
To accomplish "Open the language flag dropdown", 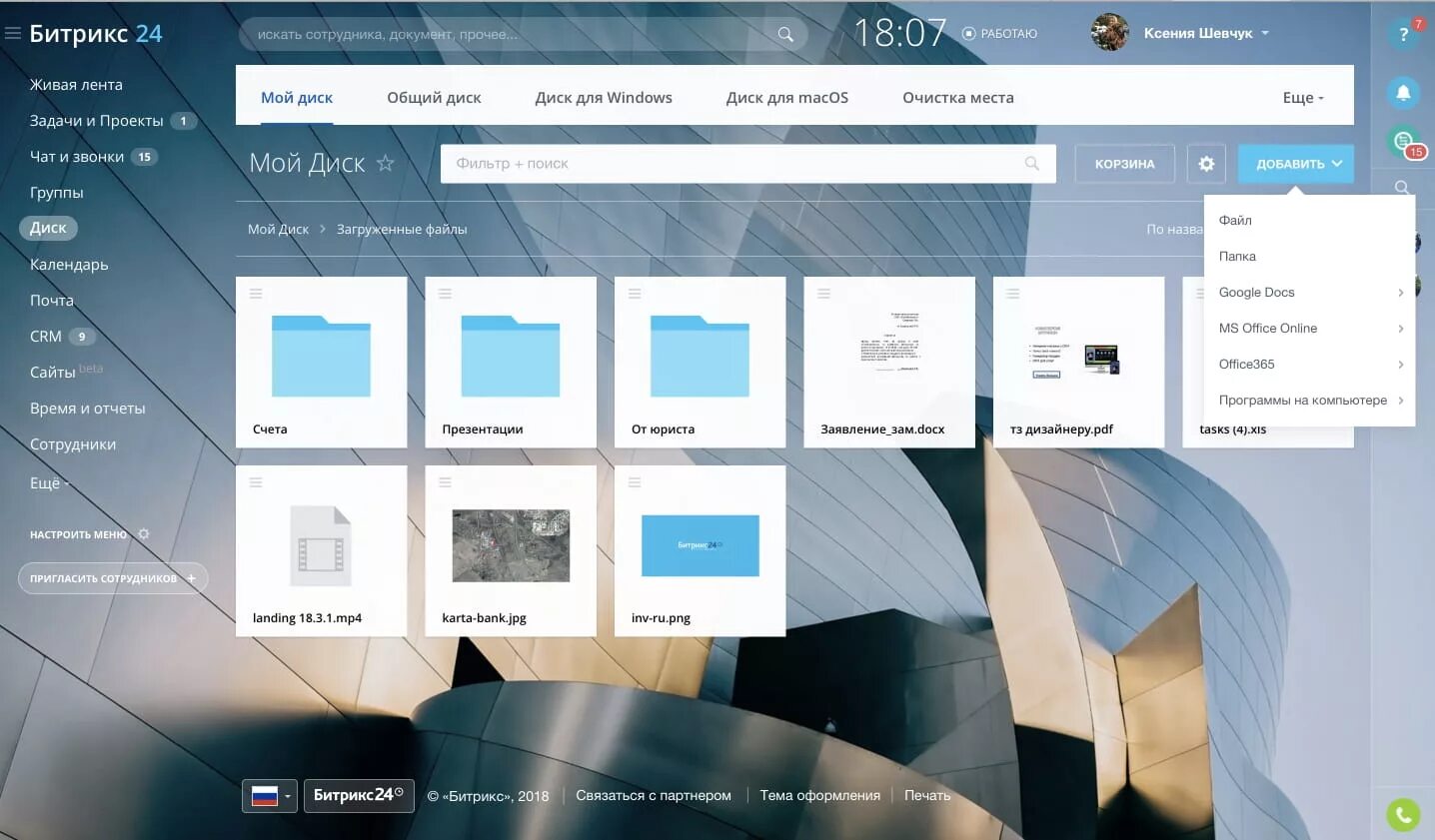I will pyautogui.click(x=269, y=796).
